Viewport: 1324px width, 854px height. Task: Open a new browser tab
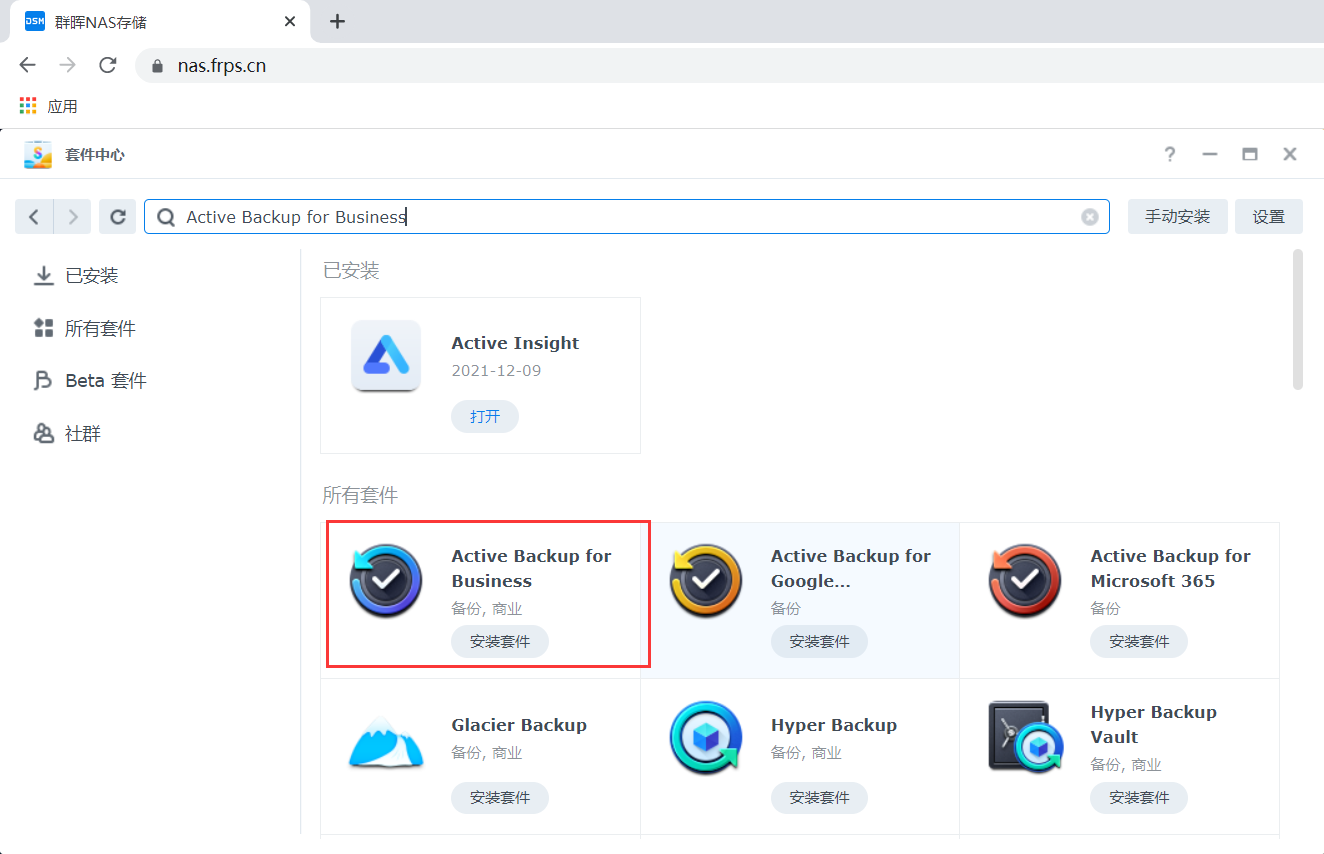click(337, 21)
